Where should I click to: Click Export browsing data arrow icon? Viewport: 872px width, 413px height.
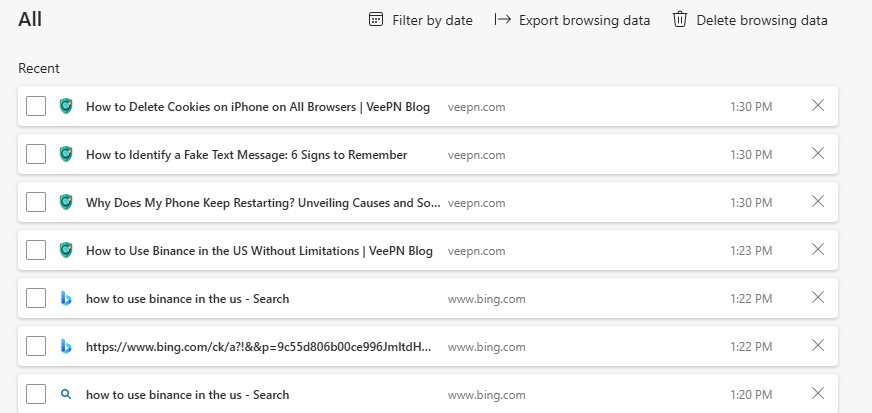click(x=503, y=19)
